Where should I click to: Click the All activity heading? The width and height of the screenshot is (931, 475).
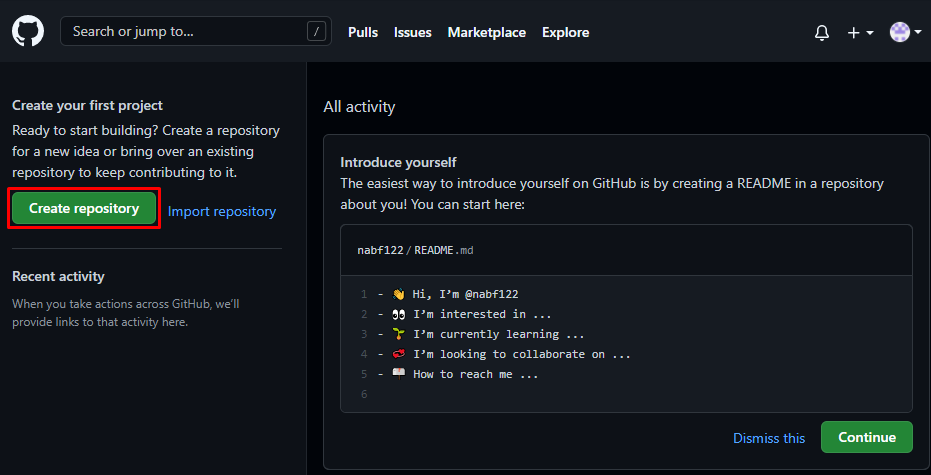[359, 107]
